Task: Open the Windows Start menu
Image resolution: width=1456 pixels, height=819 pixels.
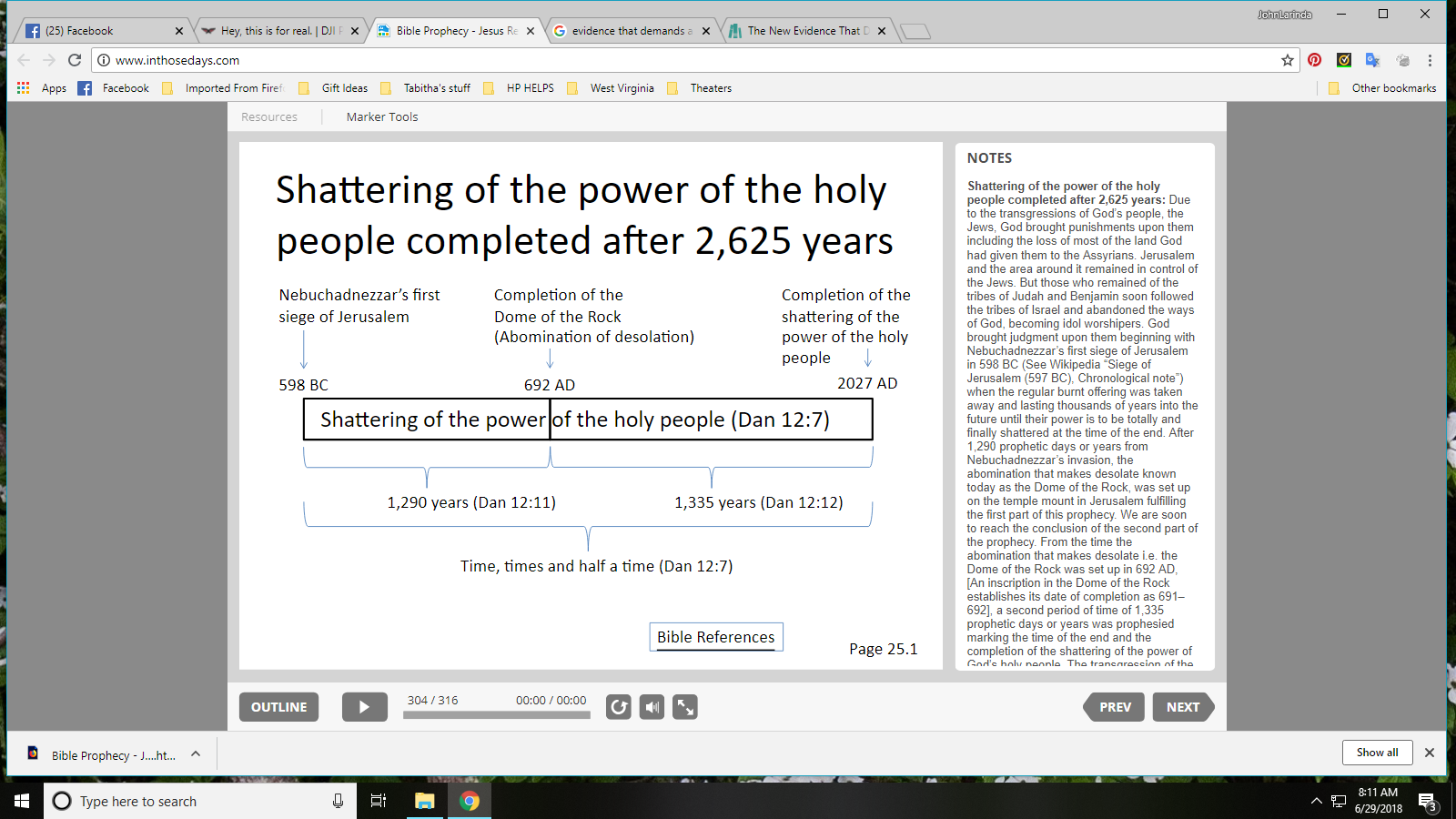Action: [22, 801]
